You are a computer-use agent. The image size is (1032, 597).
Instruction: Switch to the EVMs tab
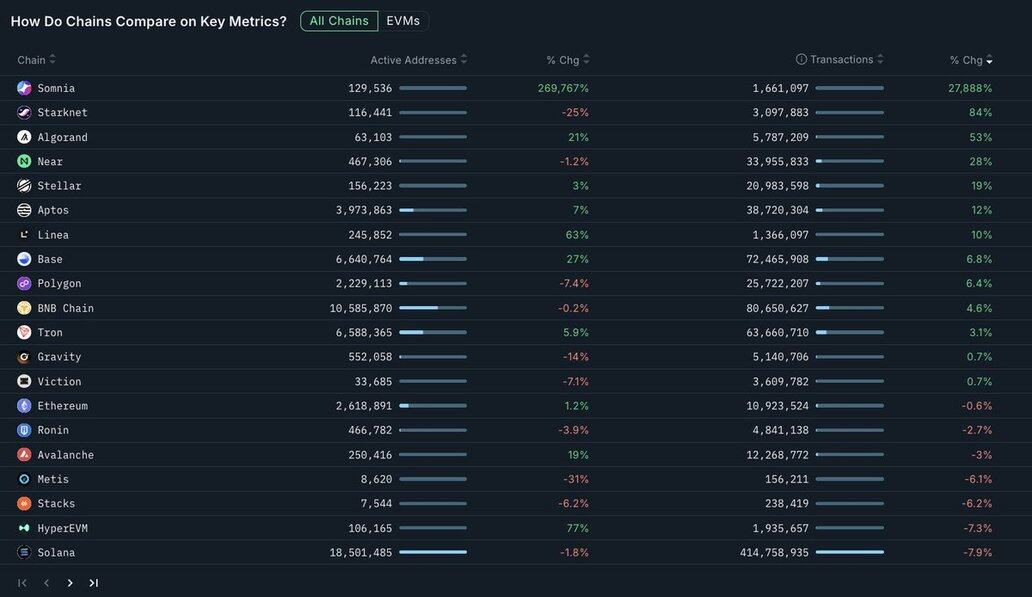point(403,21)
